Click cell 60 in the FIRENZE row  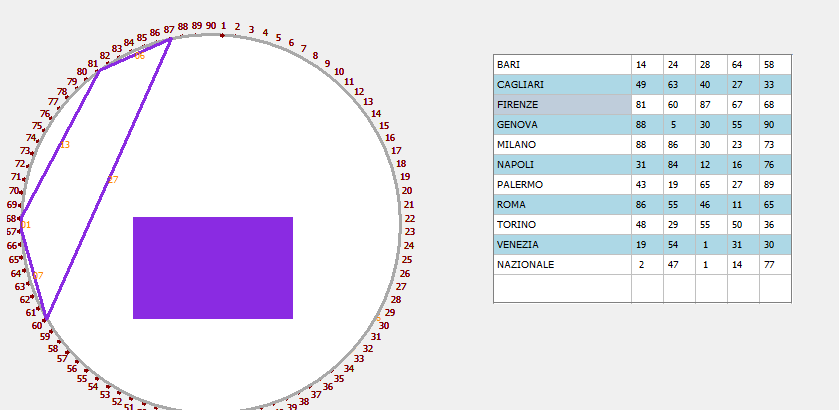680,105
